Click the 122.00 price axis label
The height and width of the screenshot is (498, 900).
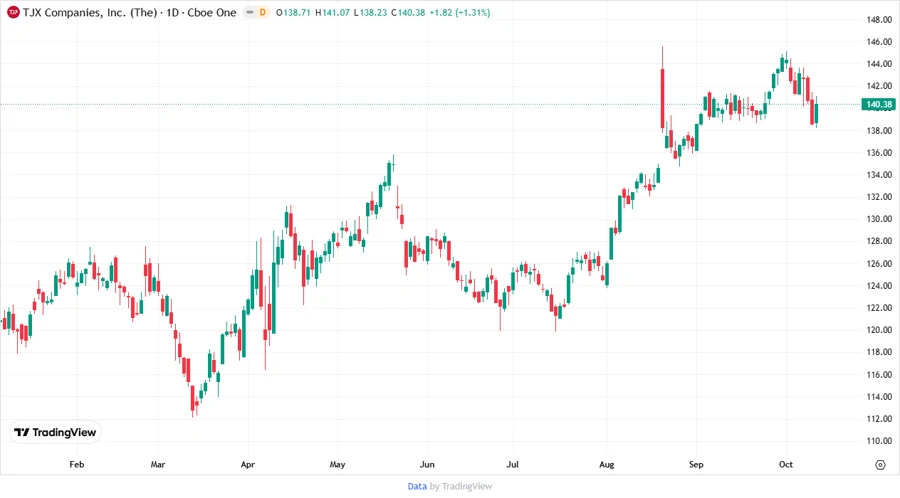click(879, 308)
